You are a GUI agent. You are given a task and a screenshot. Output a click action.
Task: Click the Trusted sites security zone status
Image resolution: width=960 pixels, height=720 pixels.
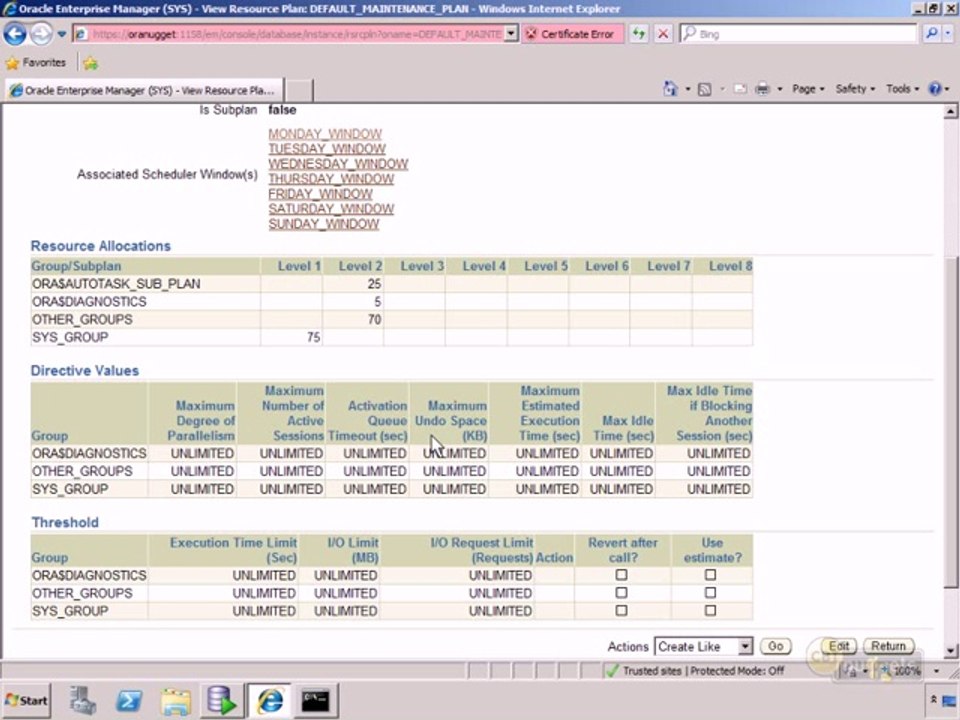click(695, 671)
